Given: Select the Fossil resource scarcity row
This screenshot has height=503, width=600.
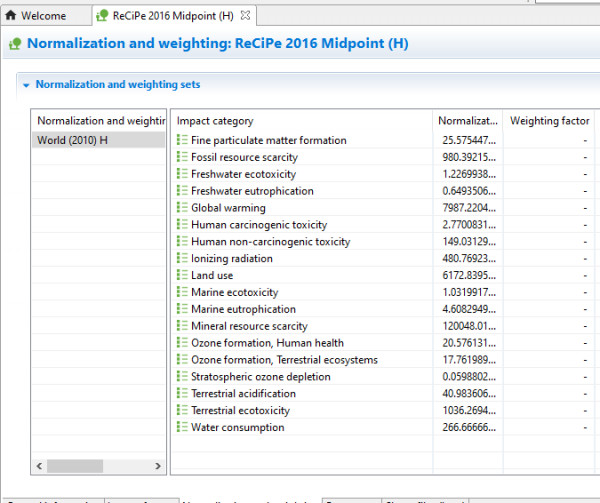Looking at the screenshot, I should tap(383, 157).
